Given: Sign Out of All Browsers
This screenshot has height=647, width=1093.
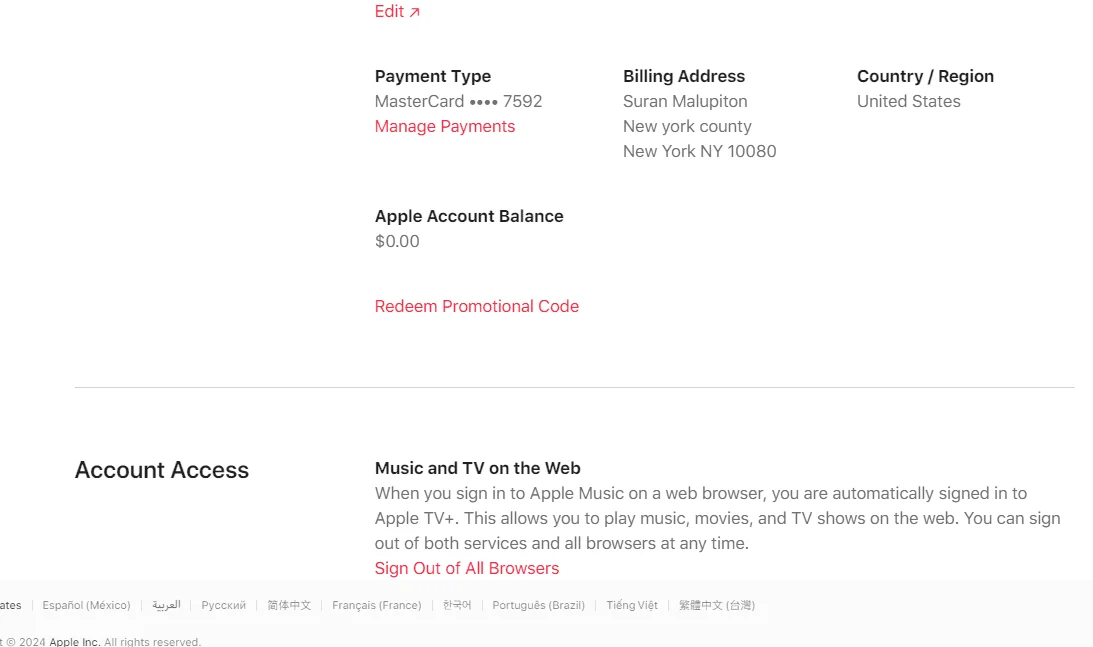Looking at the screenshot, I should click(467, 568).
